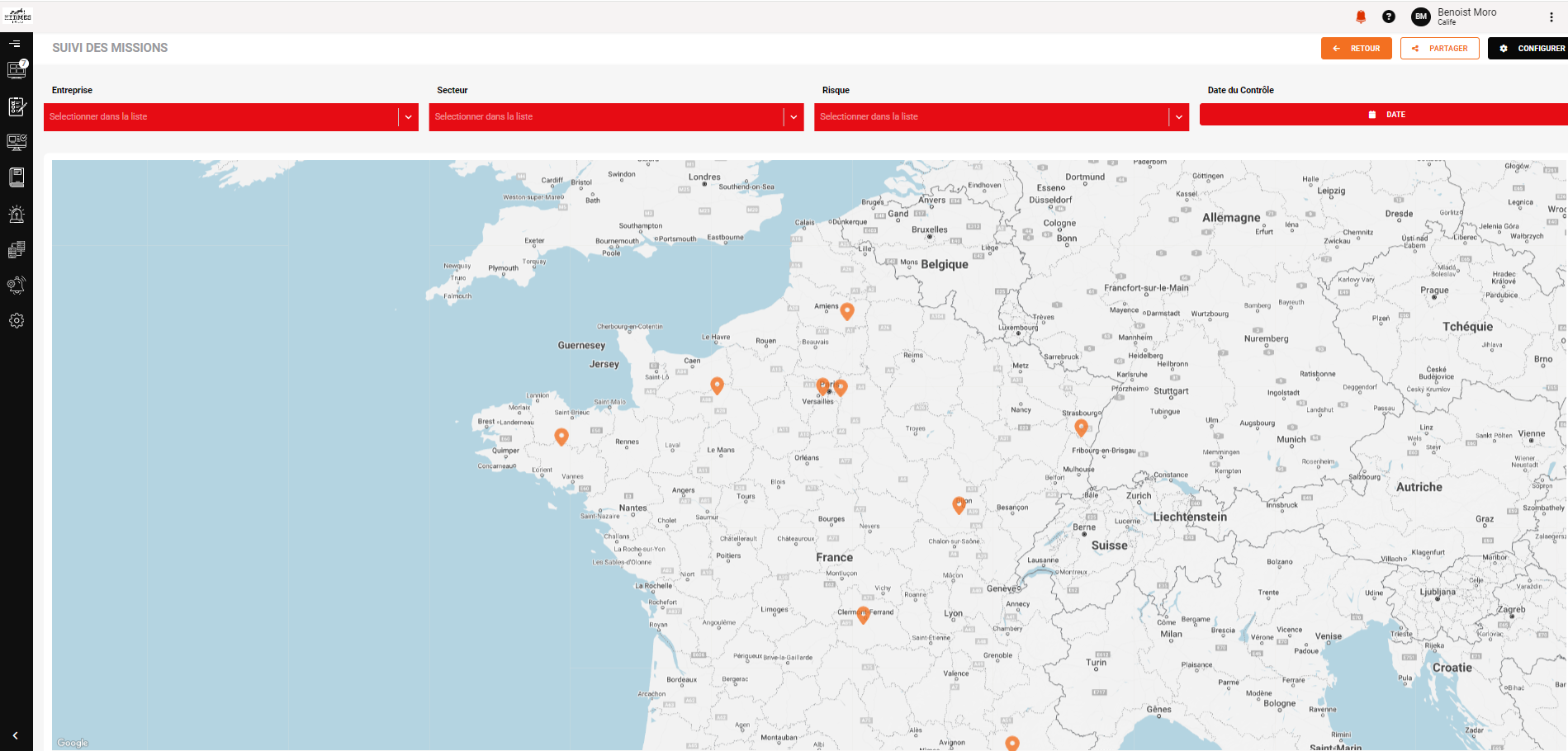Click the map marker near Avignon at bottom
The image size is (1568, 751).
point(1012,743)
